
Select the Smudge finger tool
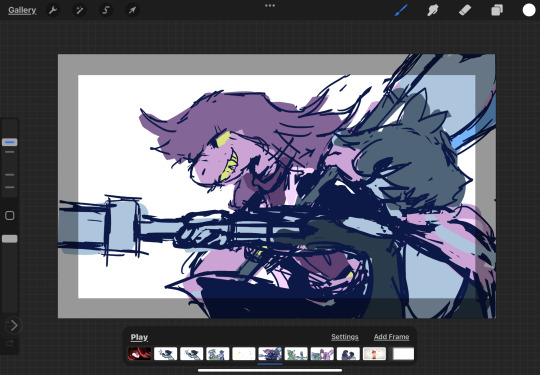pyautogui.click(x=433, y=10)
